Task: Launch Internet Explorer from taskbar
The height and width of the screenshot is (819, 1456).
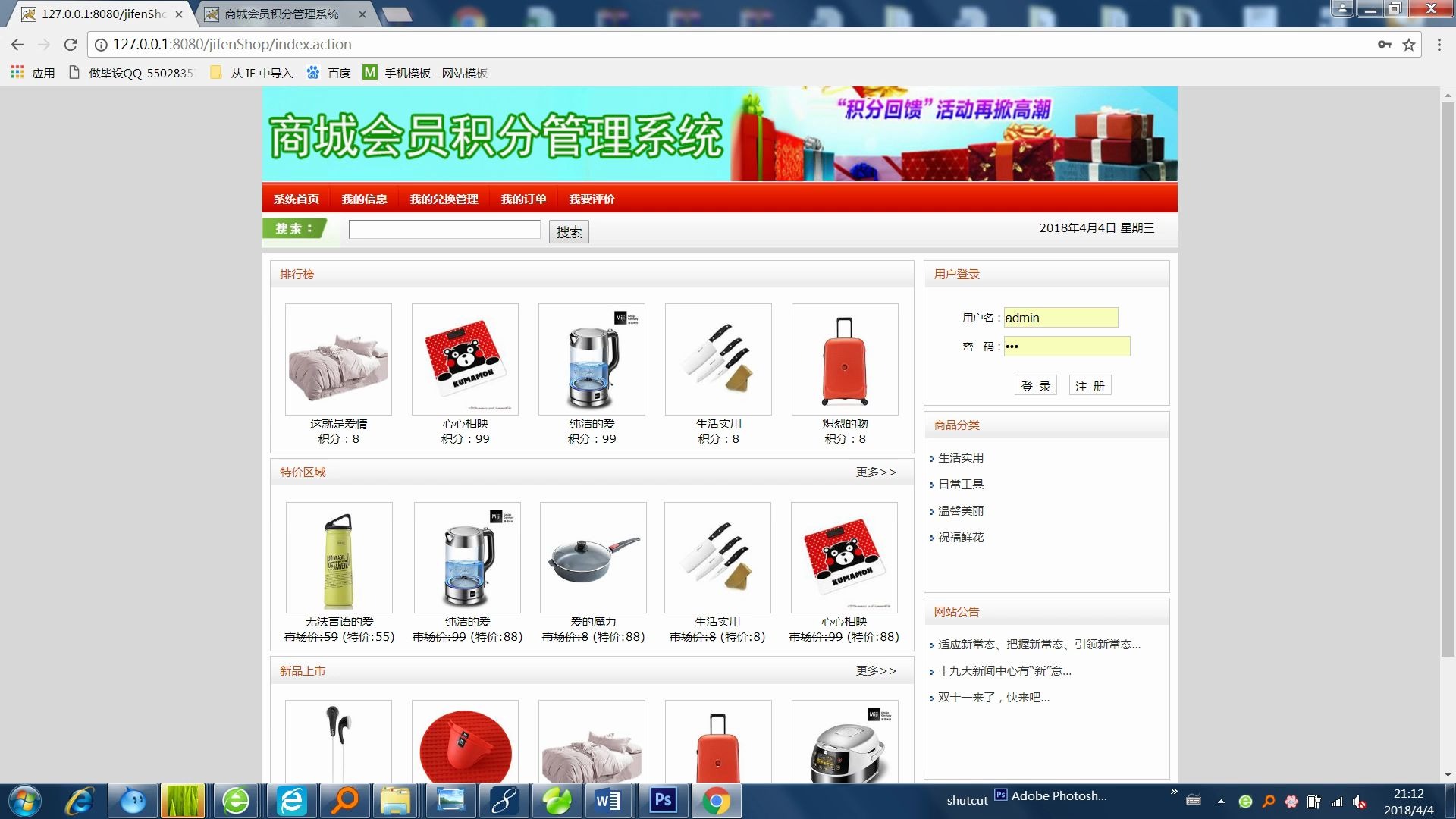Action: 79,801
